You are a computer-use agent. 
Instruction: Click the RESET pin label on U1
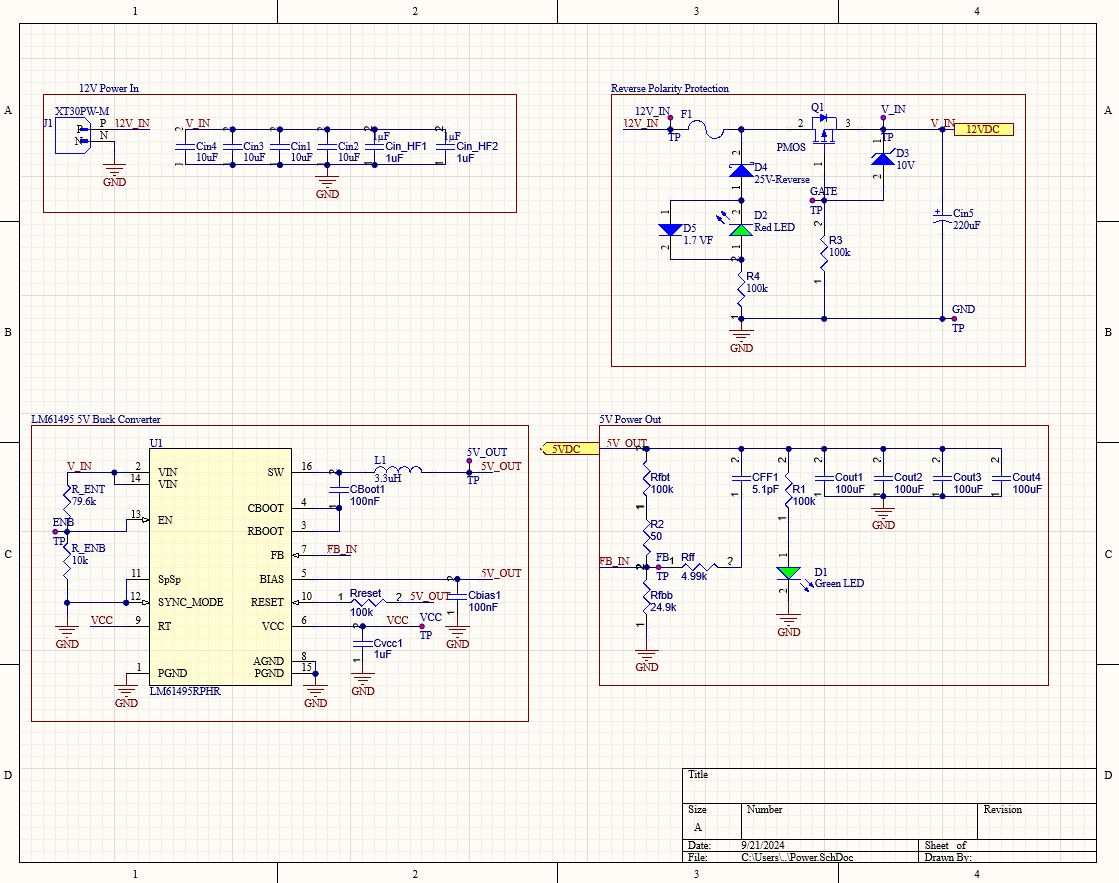click(267, 602)
